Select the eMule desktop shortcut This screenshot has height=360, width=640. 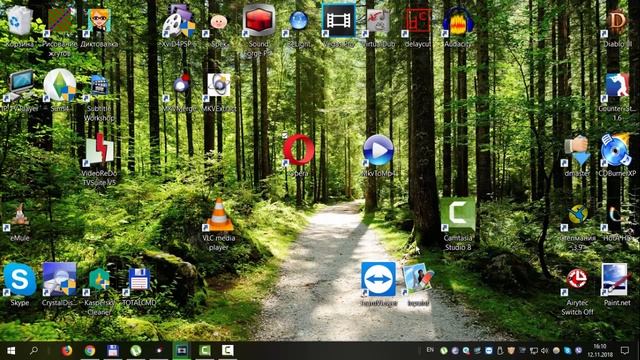coord(19,216)
